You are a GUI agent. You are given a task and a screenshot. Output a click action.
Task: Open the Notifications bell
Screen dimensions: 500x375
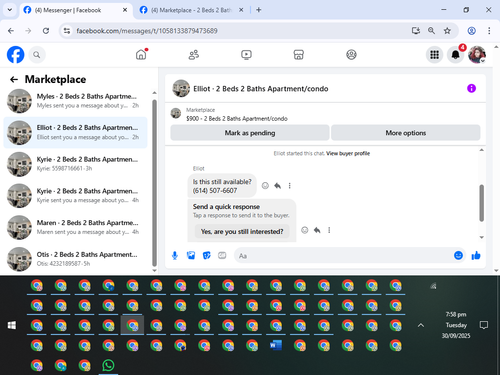[456, 55]
